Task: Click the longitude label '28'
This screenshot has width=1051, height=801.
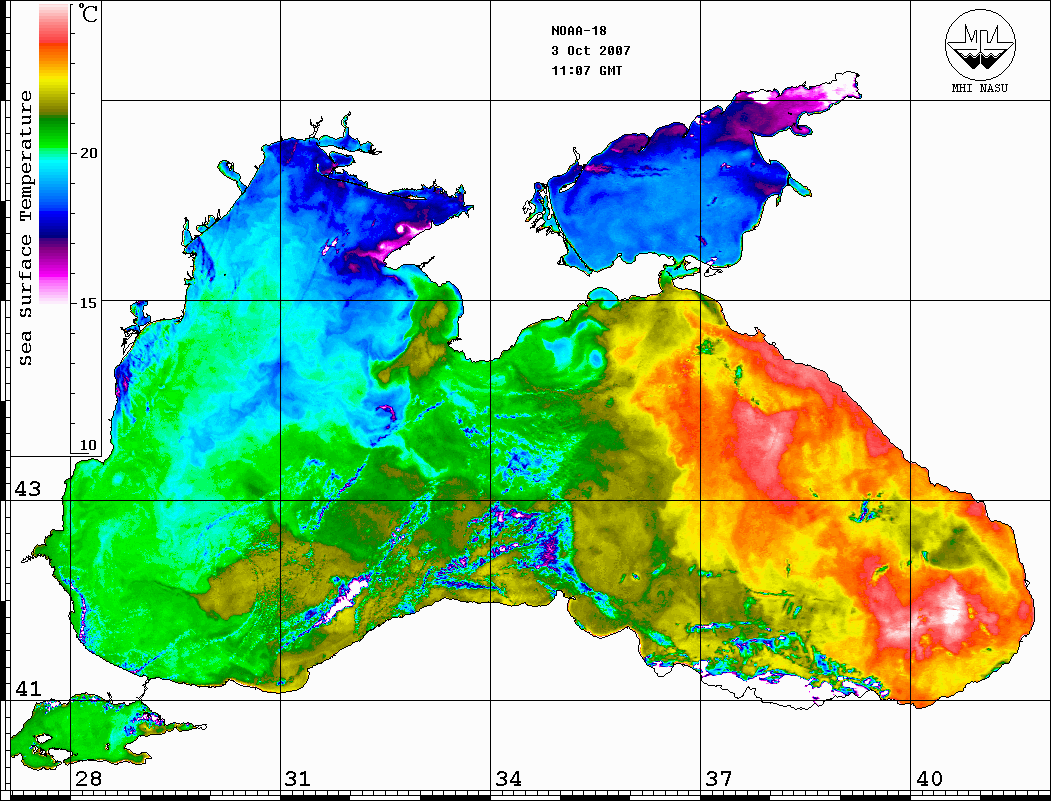Action: [88, 779]
